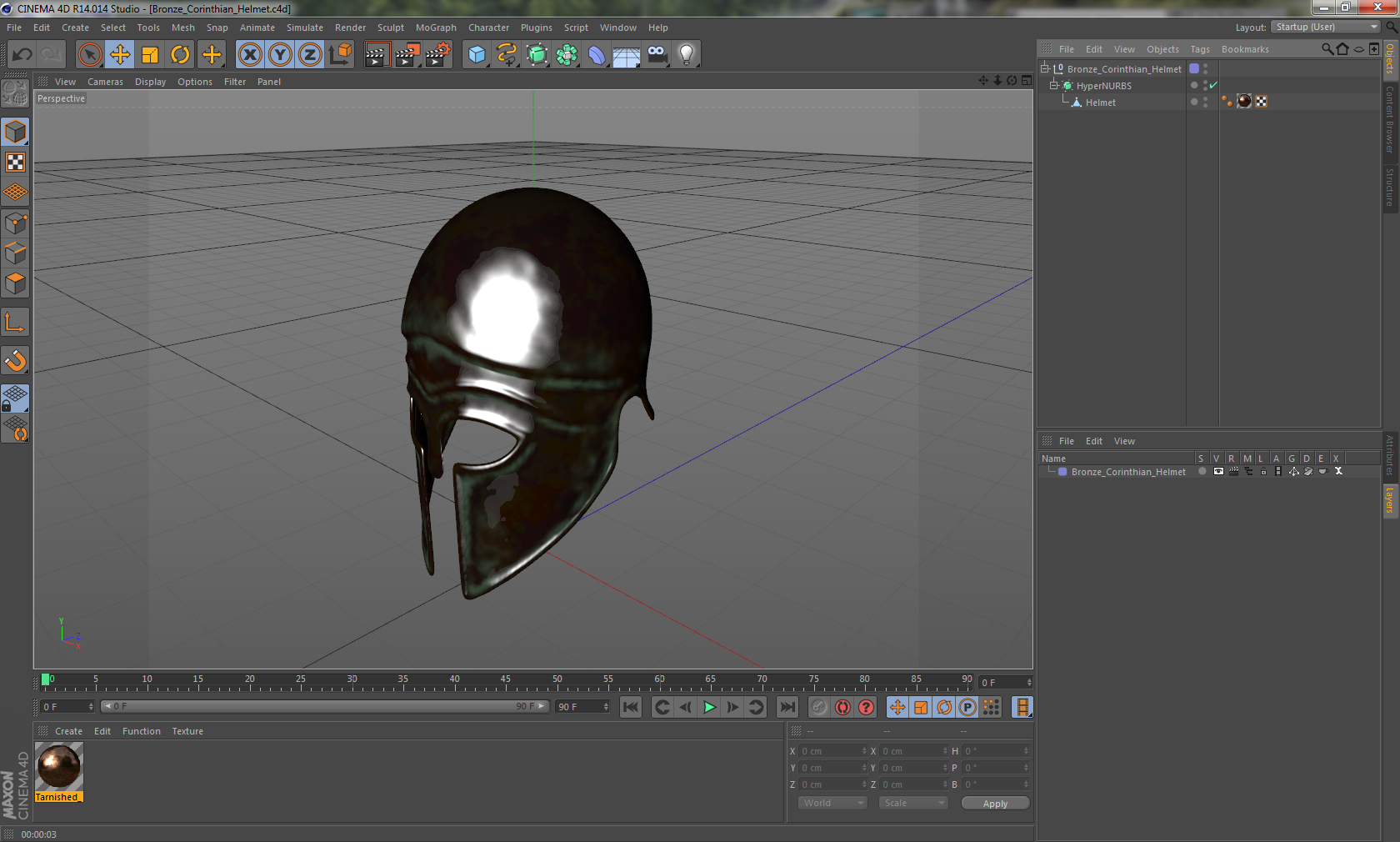This screenshot has height=842, width=1400.
Task: Activate the Rotate tool
Action: click(x=180, y=55)
